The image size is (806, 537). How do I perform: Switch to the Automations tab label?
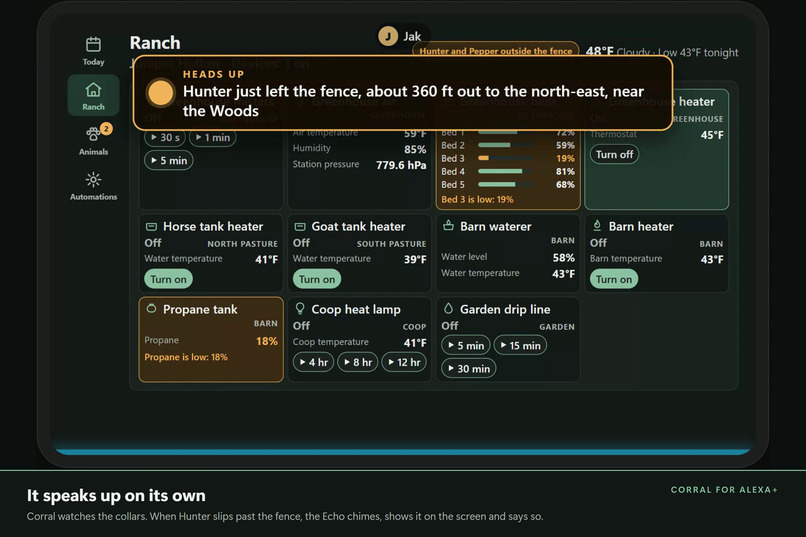click(93, 197)
